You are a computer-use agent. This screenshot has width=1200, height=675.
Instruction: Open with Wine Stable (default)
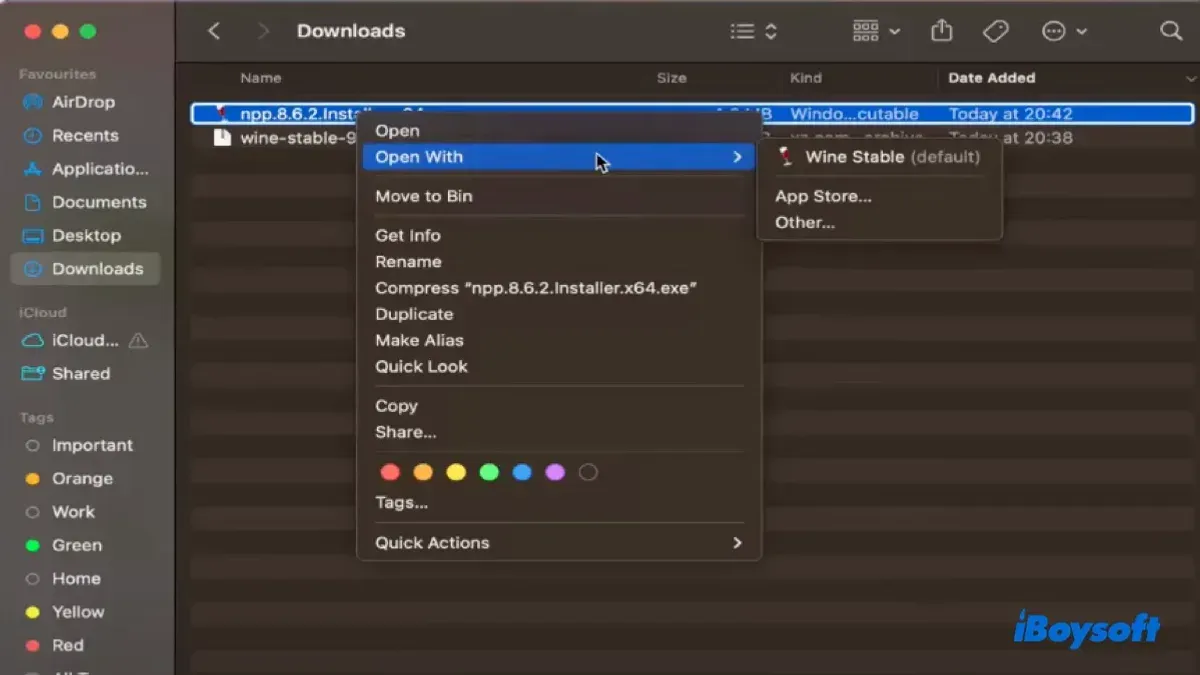(879, 157)
